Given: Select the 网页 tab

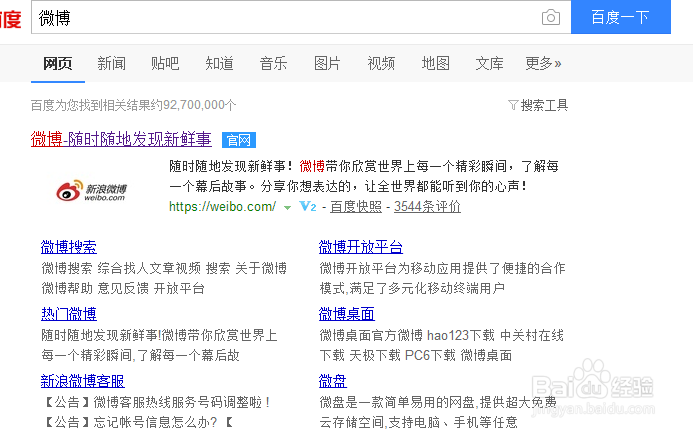Looking at the screenshot, I should click(x=57, y=64).
